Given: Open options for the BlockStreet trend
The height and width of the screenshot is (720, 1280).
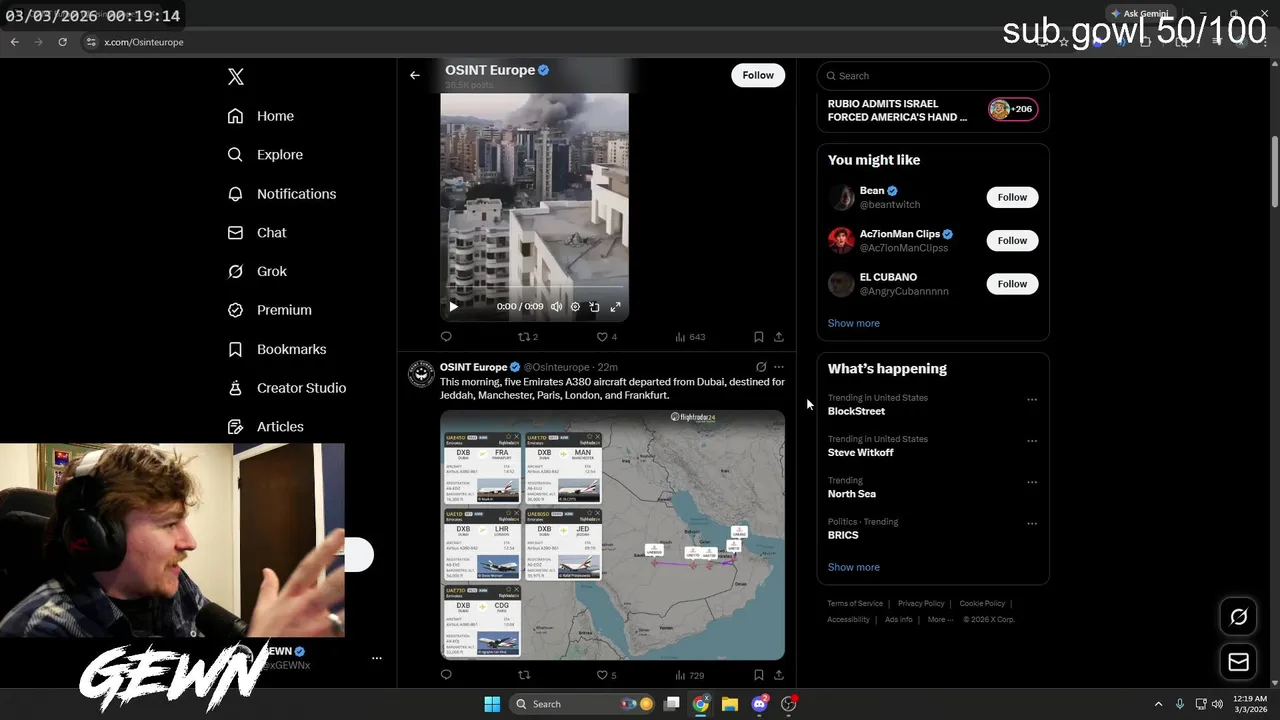Looking at the screenshot, I should coord(1032,400).
